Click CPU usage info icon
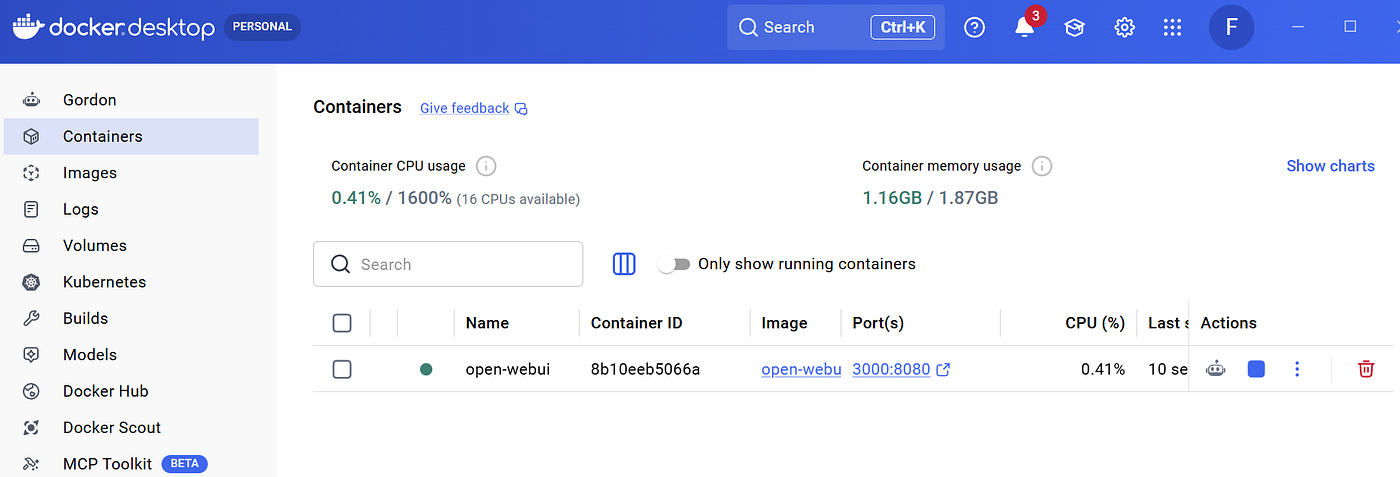 click(486, 166)
